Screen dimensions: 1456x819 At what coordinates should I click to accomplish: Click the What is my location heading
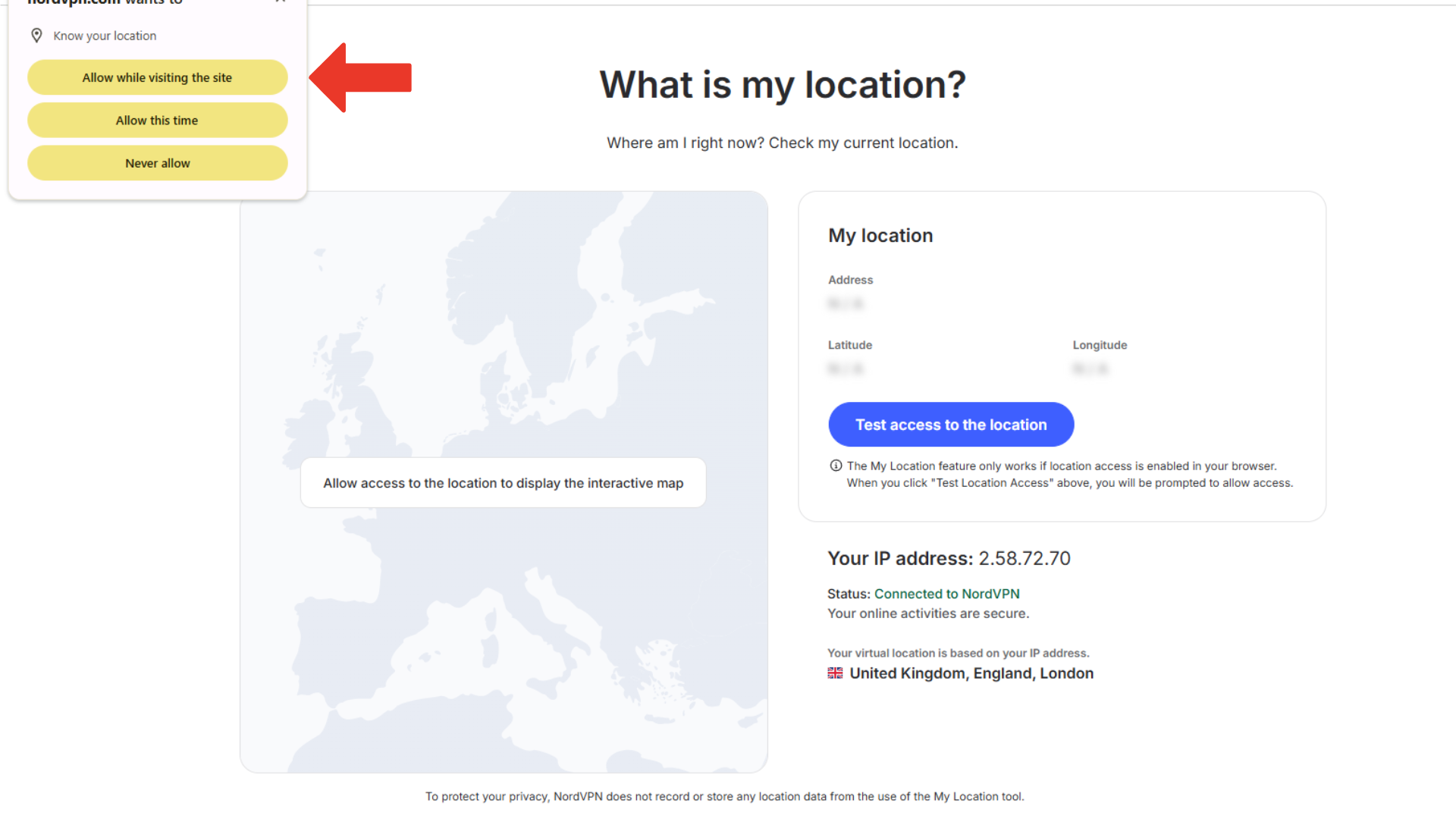(783, 84)
